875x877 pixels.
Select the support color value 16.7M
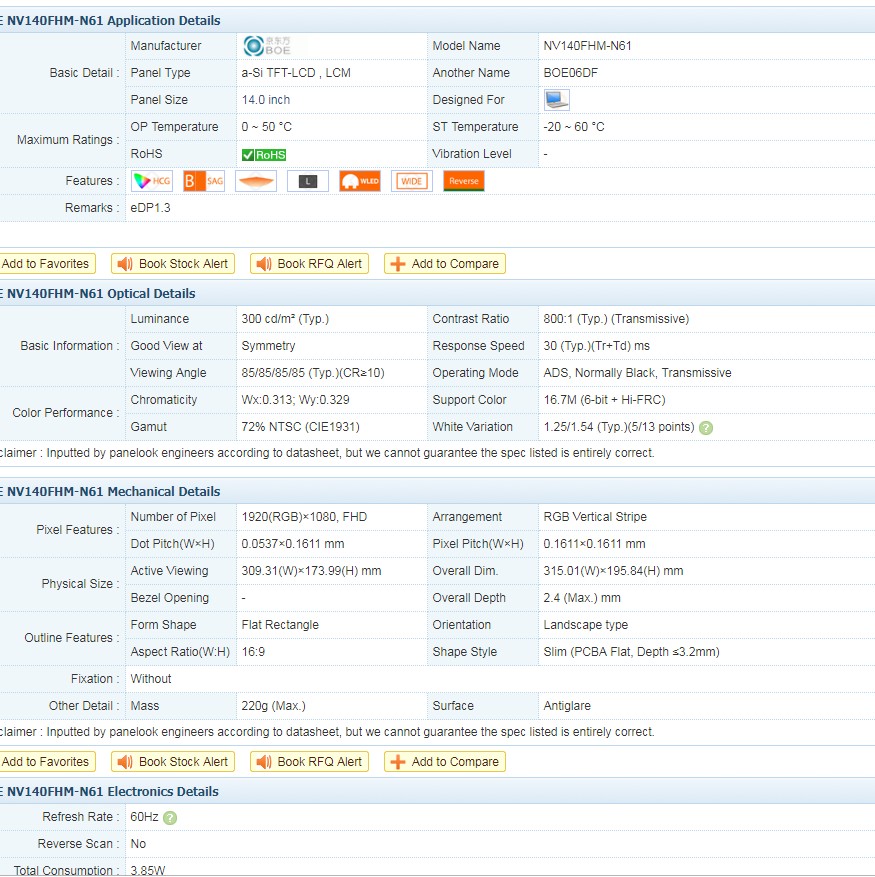point(604,400)
